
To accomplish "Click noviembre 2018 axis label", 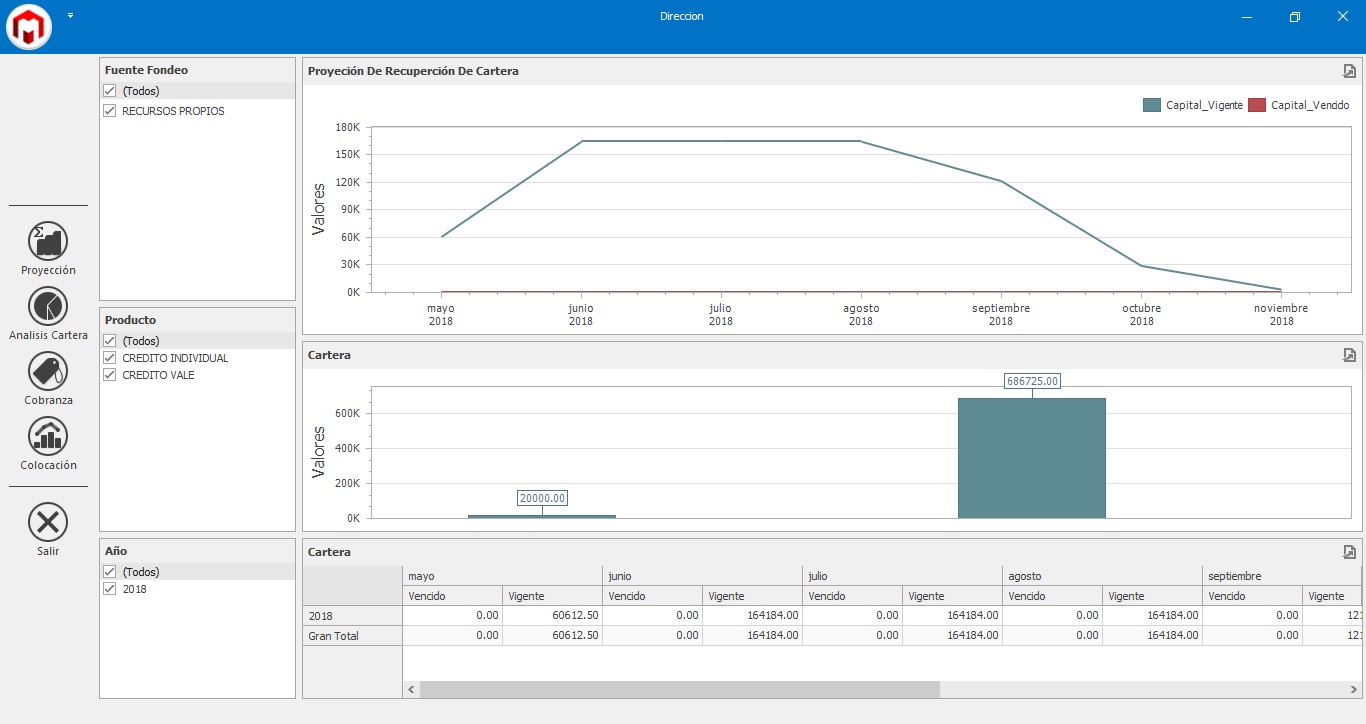I will click(1281, 315).
